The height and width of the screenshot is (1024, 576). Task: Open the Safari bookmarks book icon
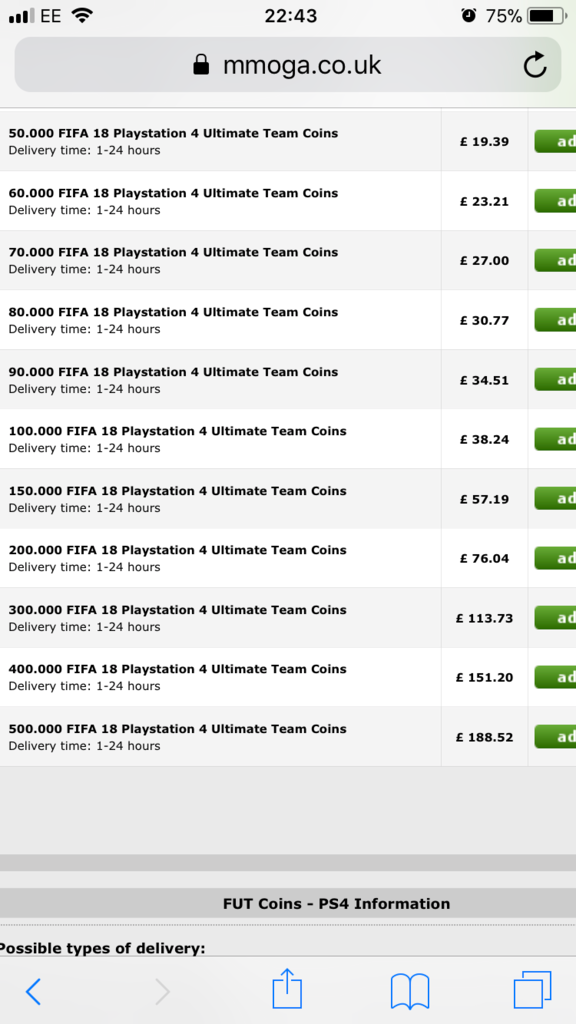click(x=409, y=991)
